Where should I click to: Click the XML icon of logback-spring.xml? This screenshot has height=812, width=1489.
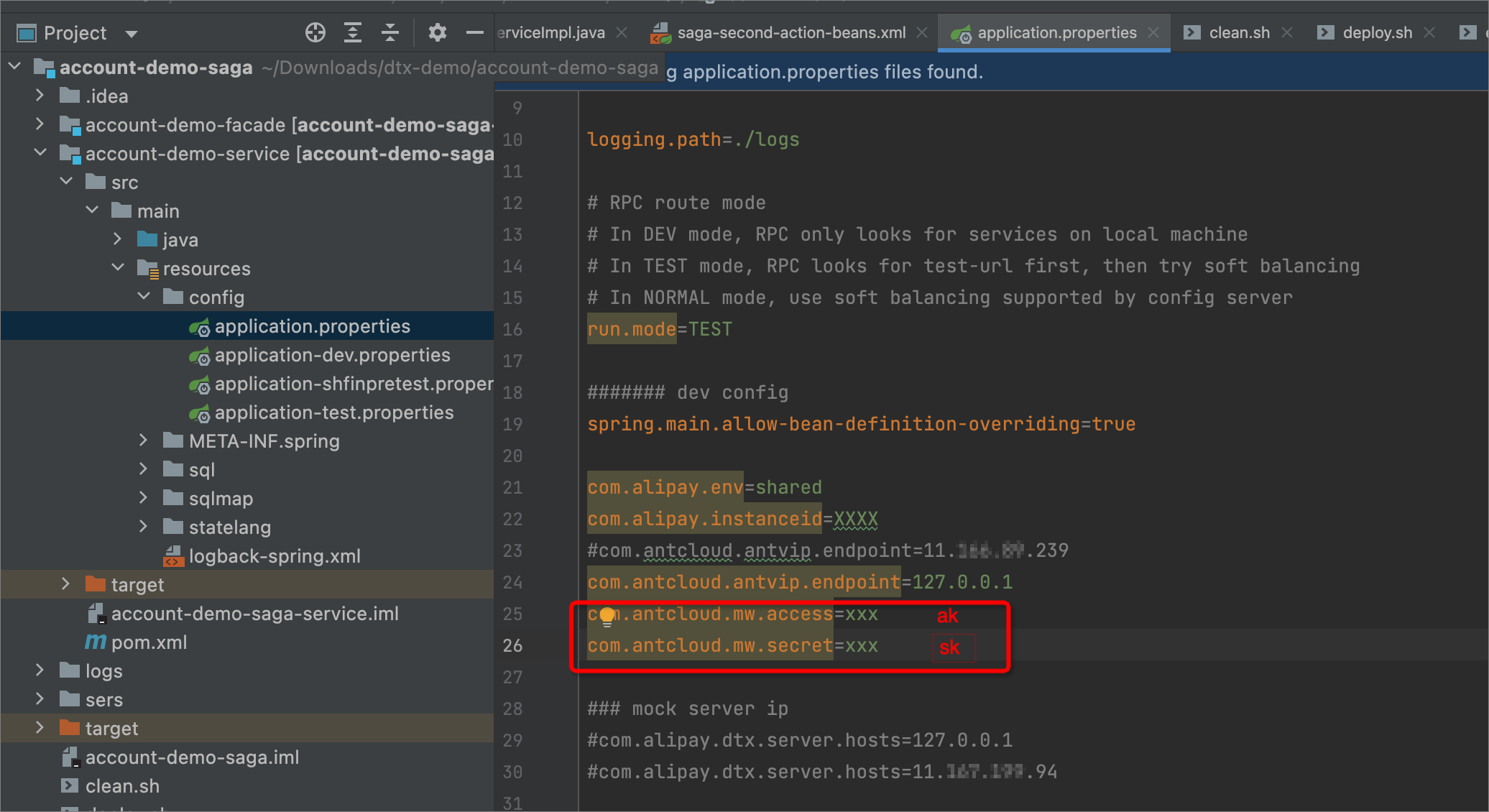(x=174, y=555)
